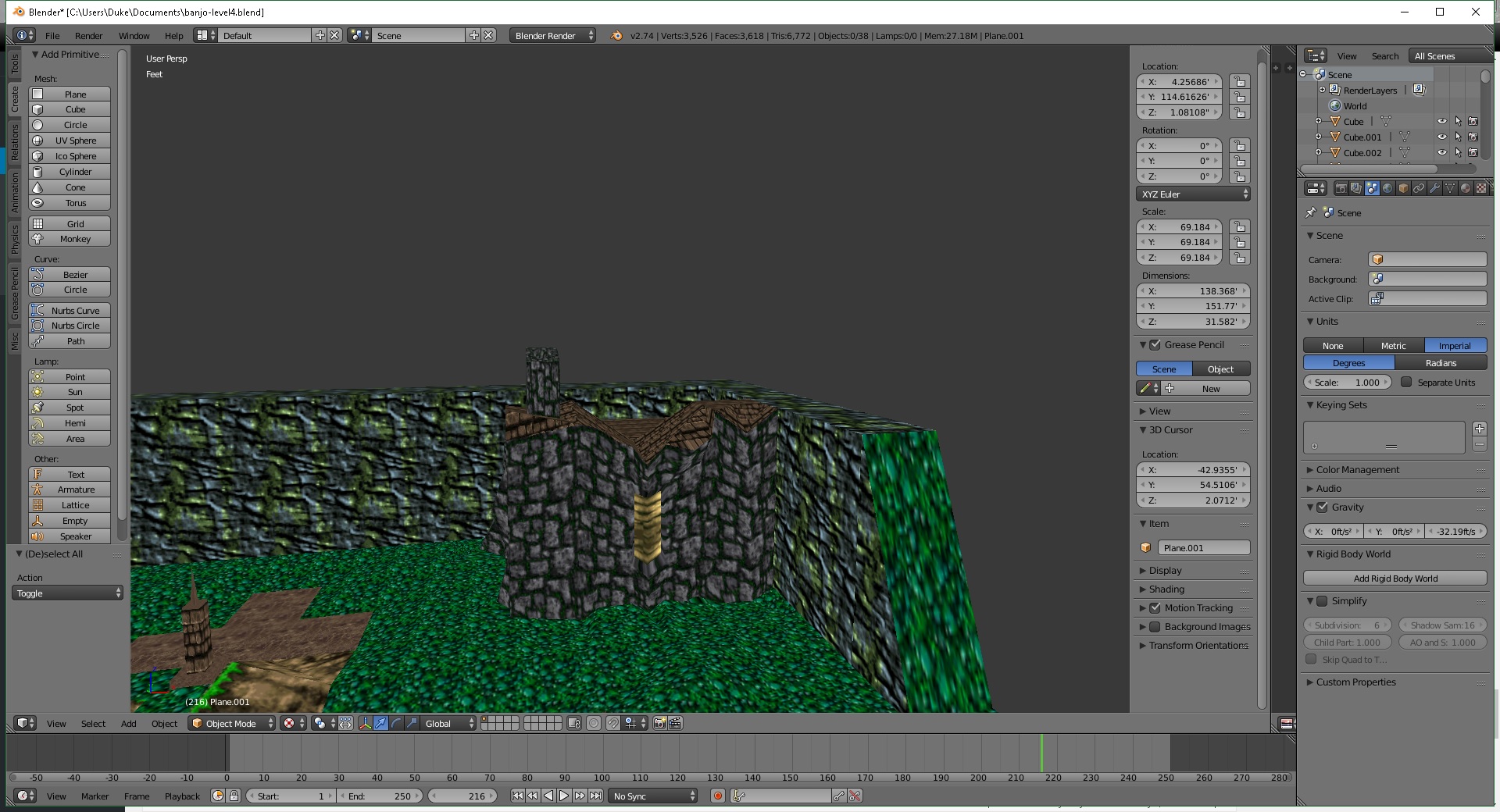Open the Object Mode dropdown
1500x812 pixels.
click(232, 723)
